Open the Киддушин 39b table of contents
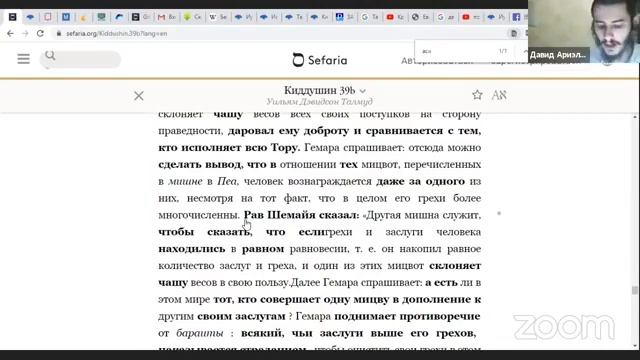Image resolution: width=640 pixels, height=360 pixels. pos(320,90)
